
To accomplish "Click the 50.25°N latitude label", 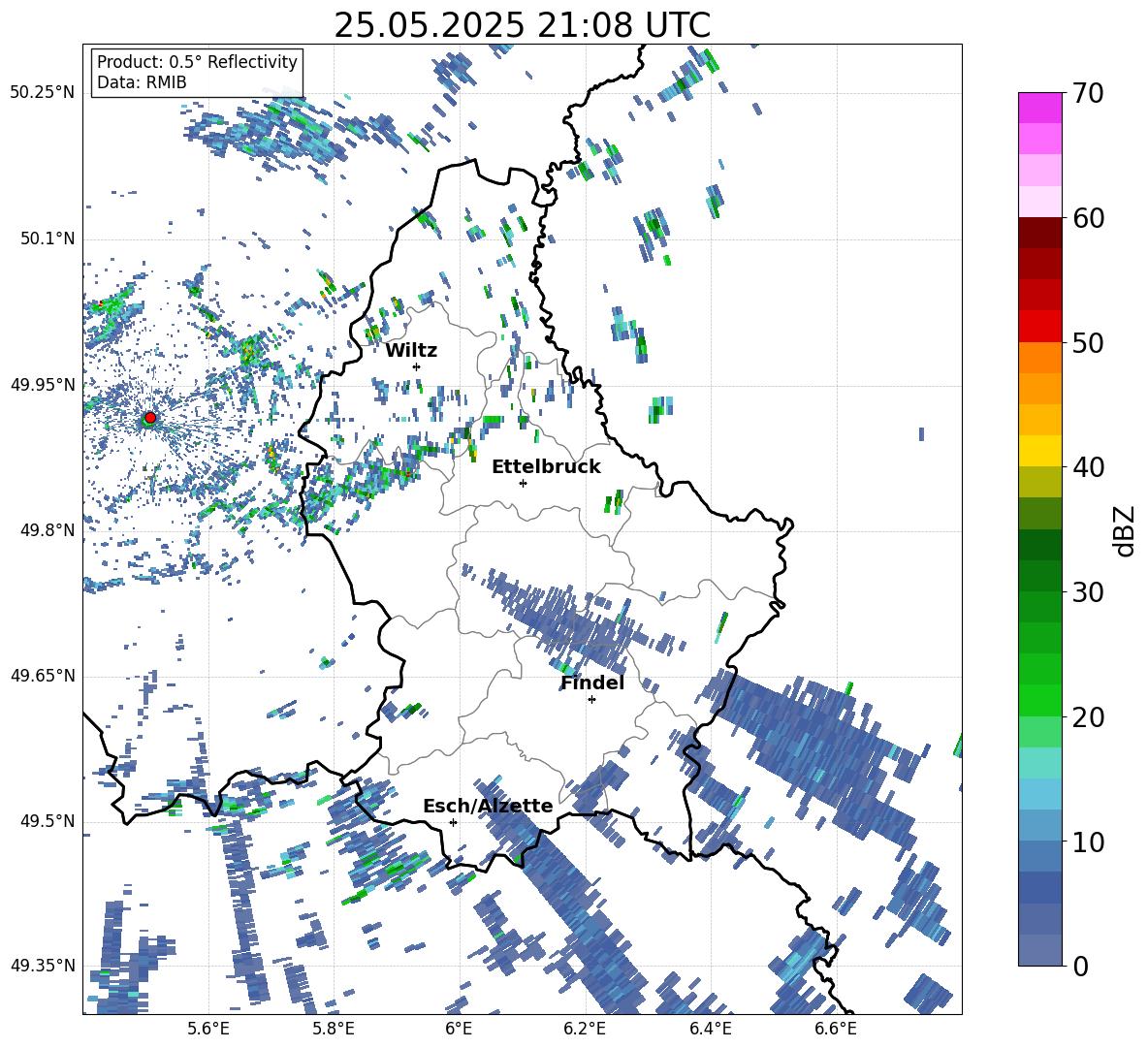I will pos(43,93).
